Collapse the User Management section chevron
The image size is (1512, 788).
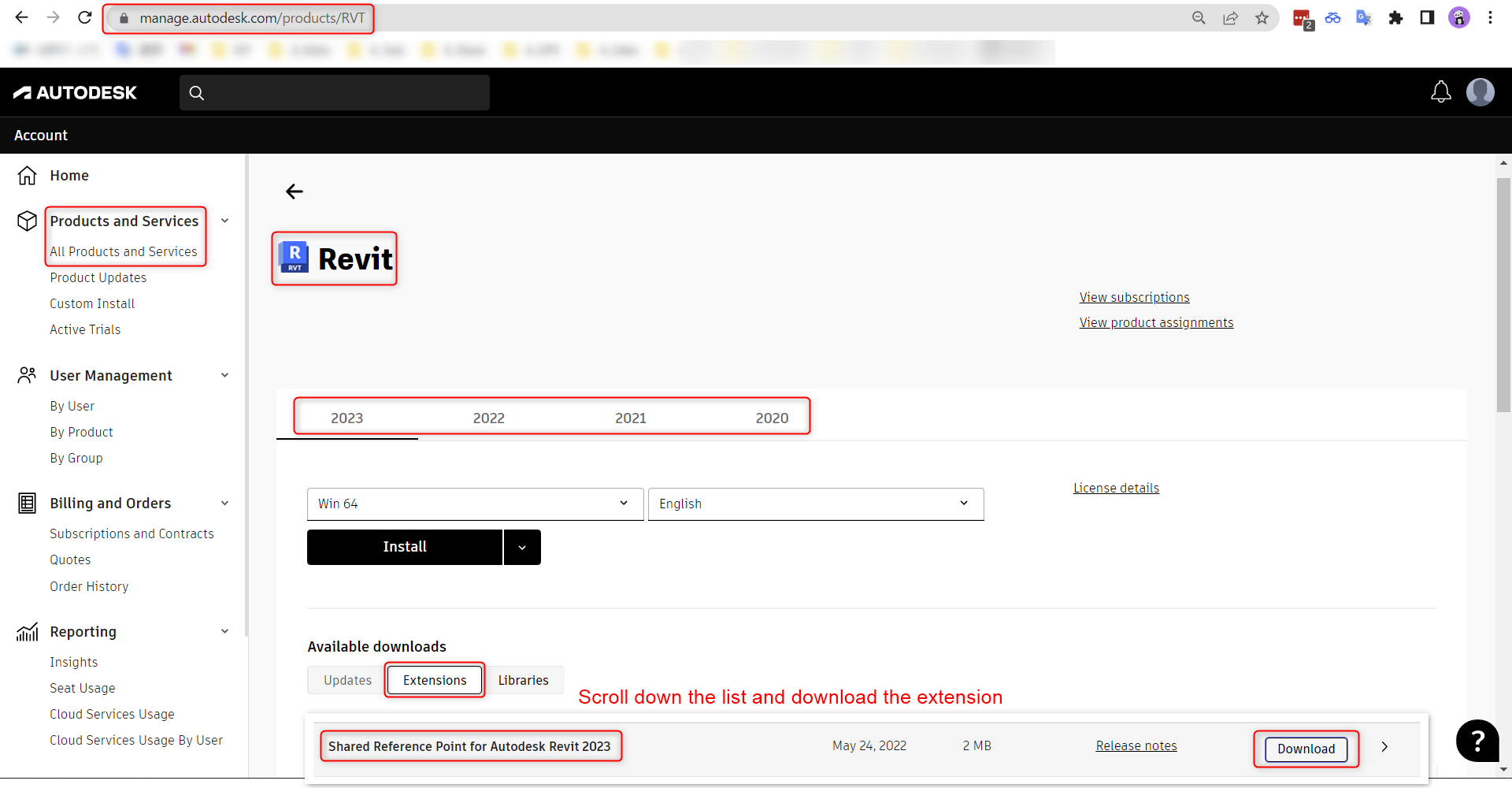[225, 375]
